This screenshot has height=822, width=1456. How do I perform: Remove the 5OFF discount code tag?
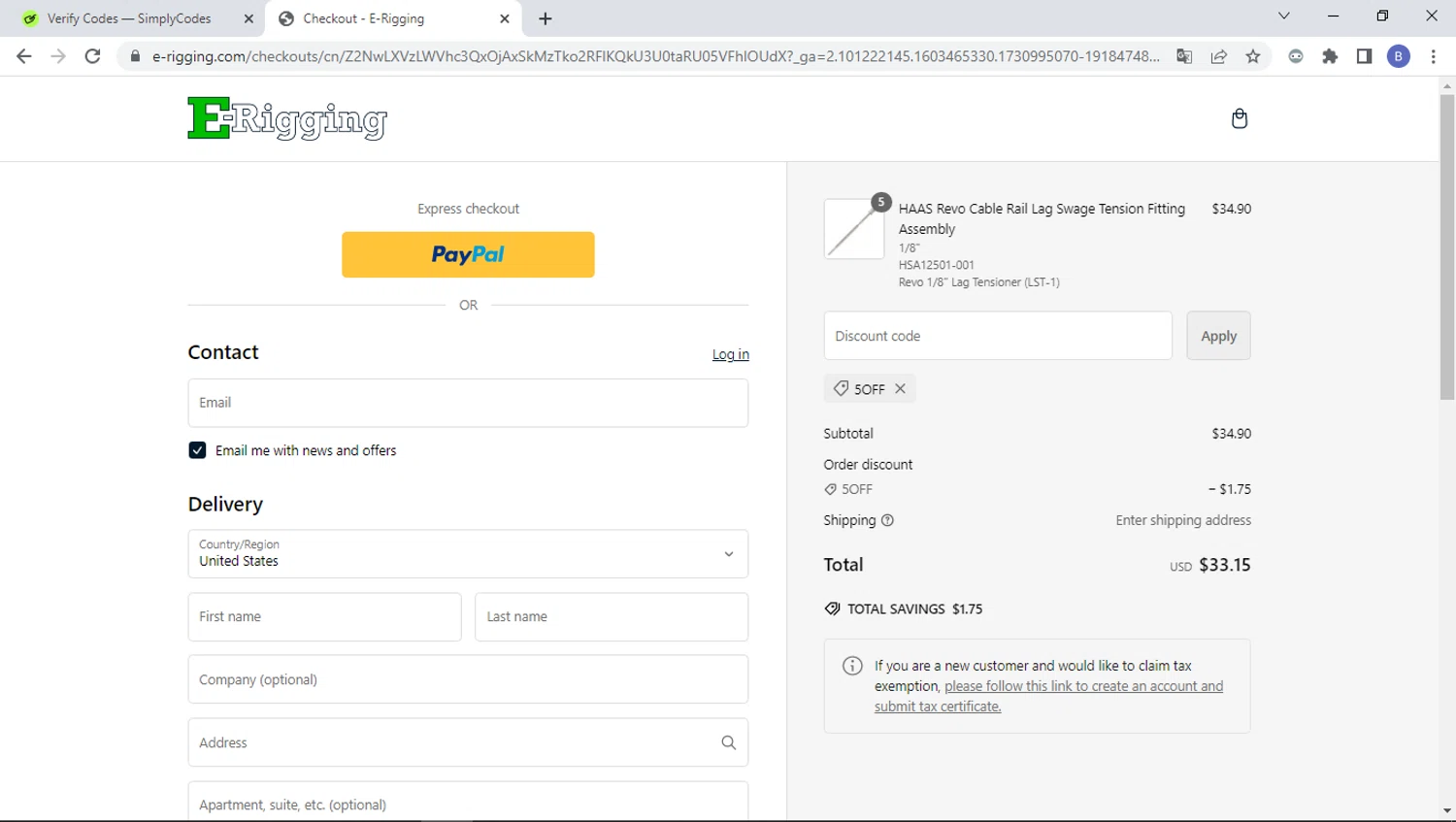pyautogui.click(x=901, y=388)
